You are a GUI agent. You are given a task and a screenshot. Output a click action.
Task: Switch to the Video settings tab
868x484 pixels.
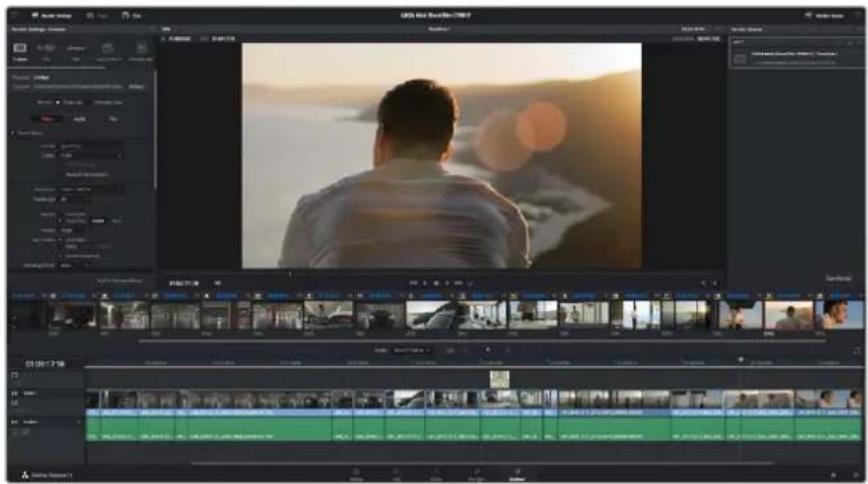[48, 119]
